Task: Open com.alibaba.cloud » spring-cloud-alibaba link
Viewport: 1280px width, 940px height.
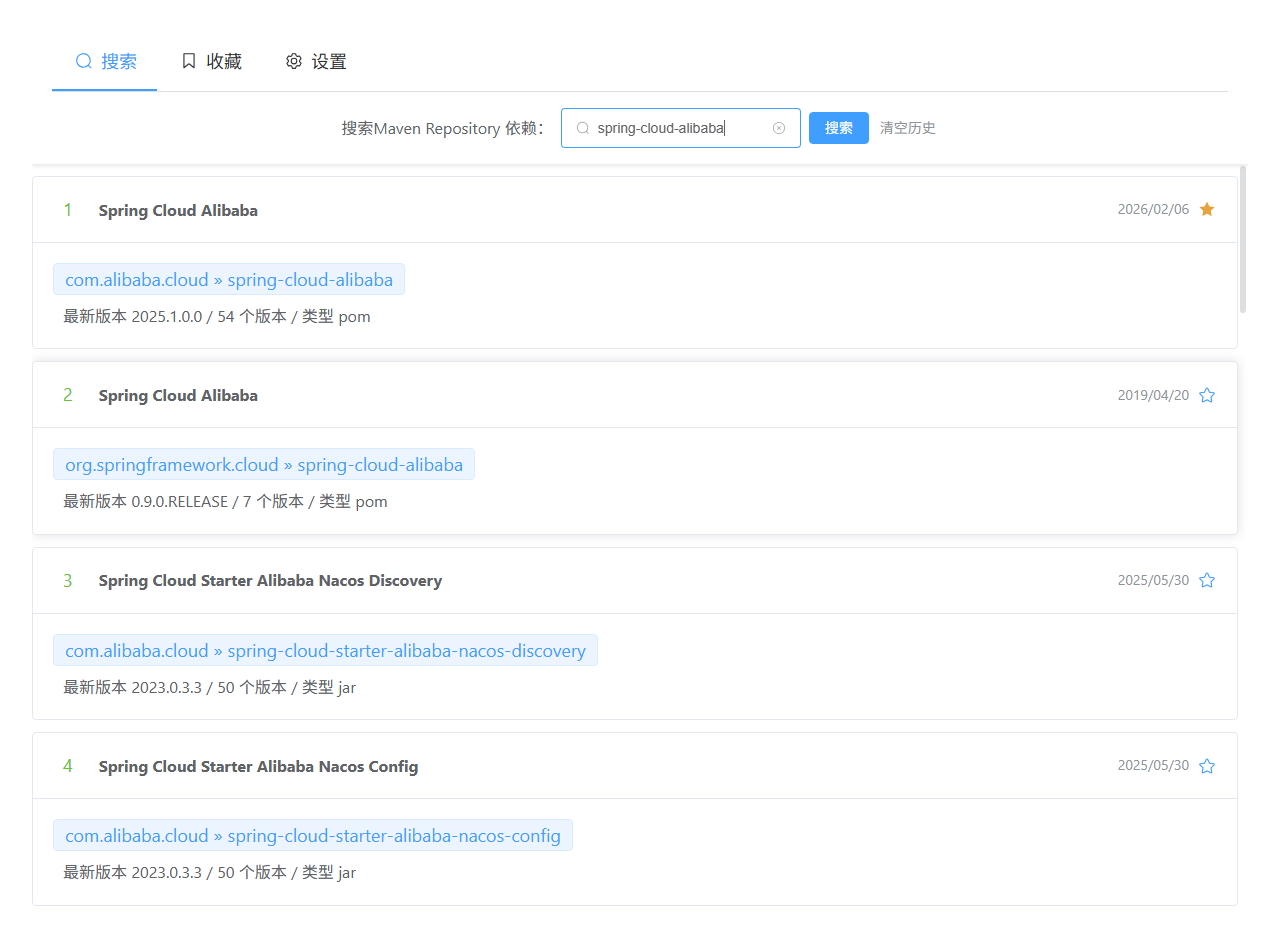Action: 229,279
